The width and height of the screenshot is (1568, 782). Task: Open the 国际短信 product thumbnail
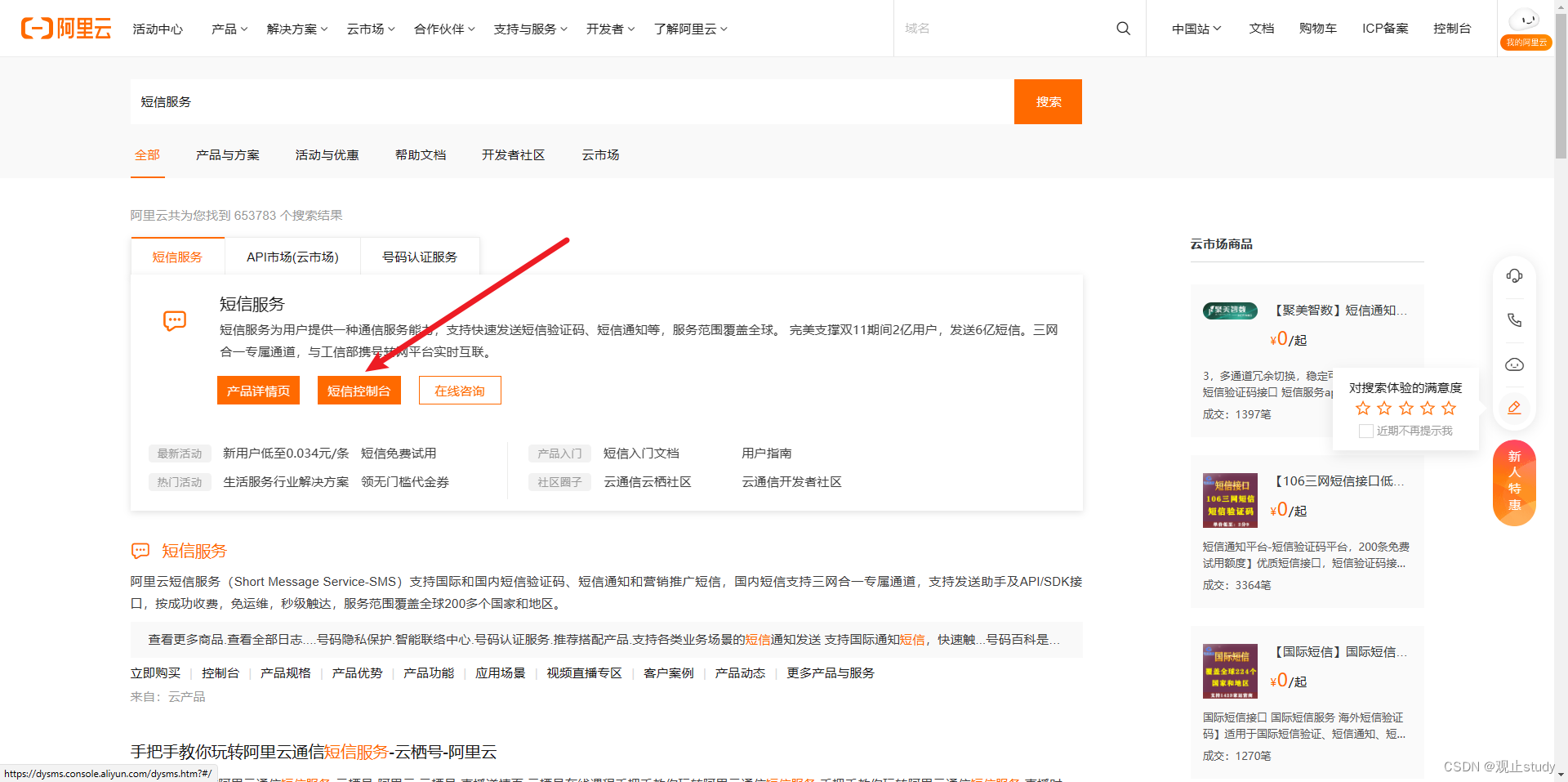1230,671
